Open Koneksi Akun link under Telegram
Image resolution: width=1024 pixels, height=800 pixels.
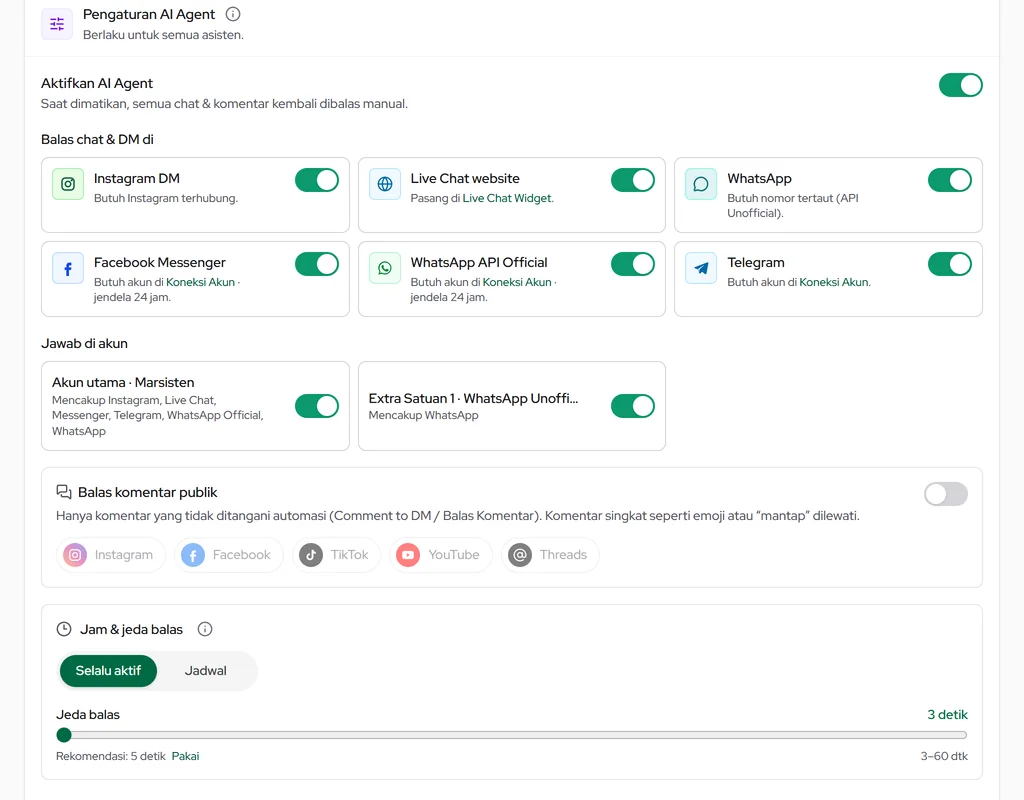(834, 282)
